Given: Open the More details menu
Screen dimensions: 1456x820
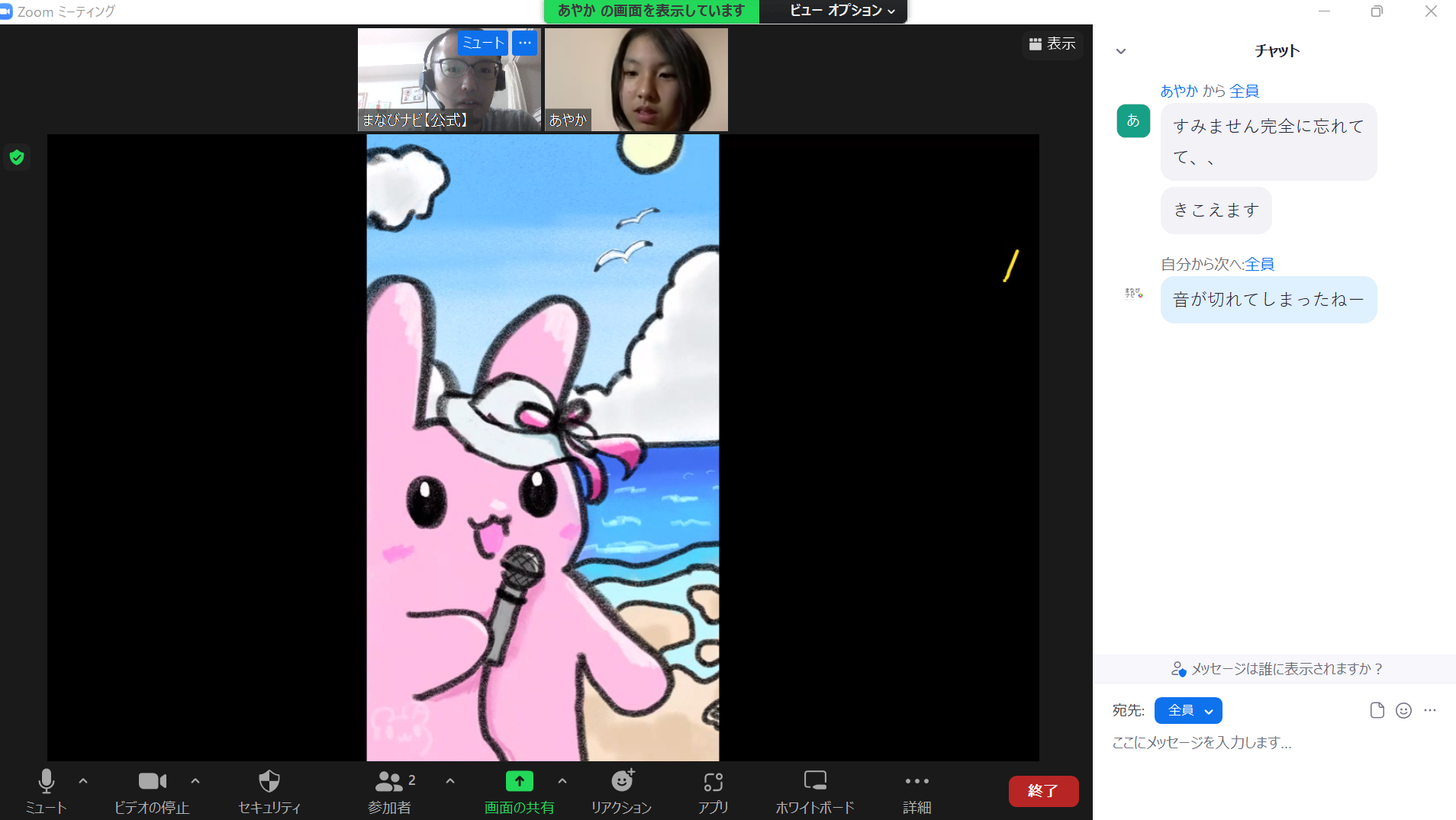Looking at the screenshot, I should click(x=917, y=791).
